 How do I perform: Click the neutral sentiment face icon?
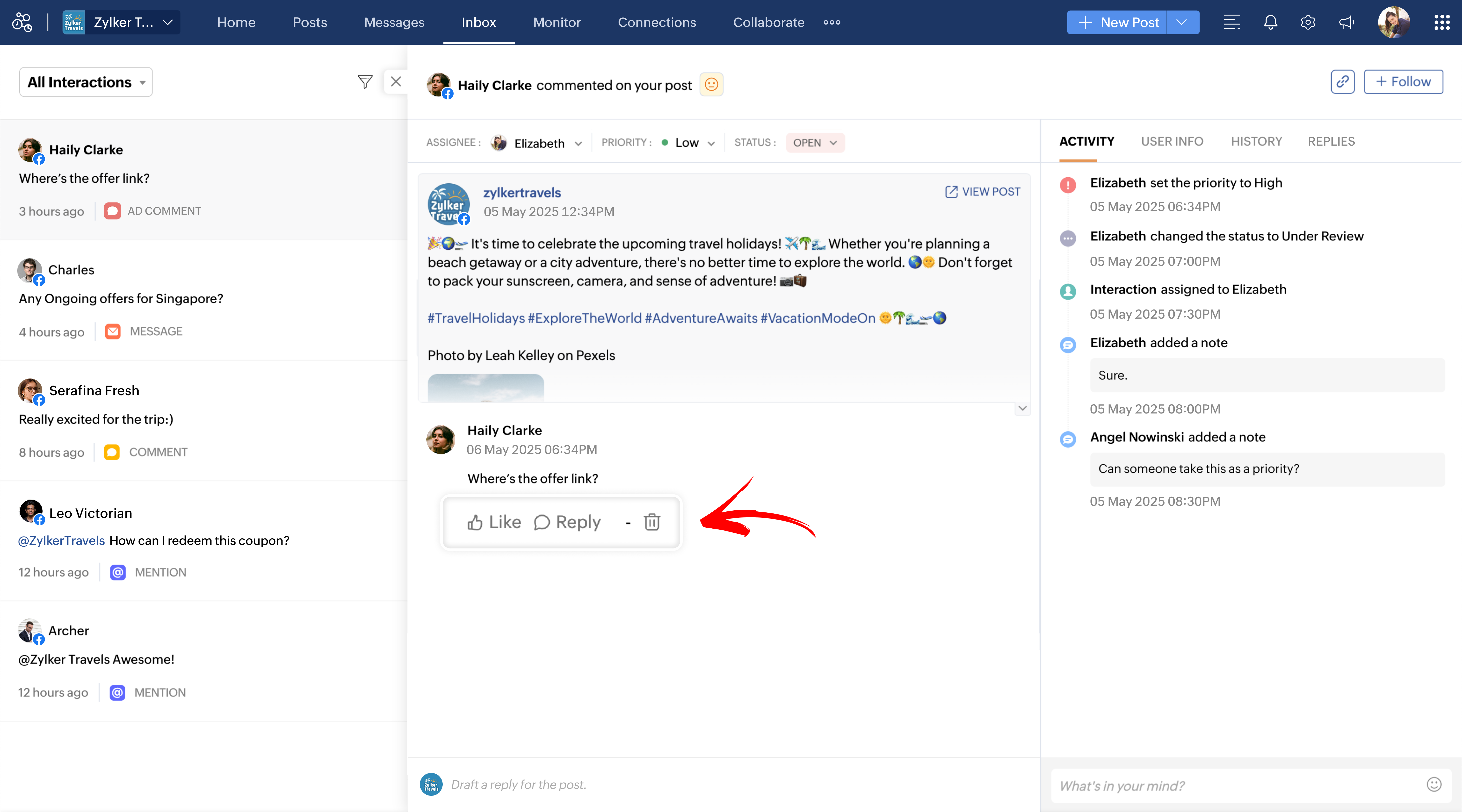(711, 85)
